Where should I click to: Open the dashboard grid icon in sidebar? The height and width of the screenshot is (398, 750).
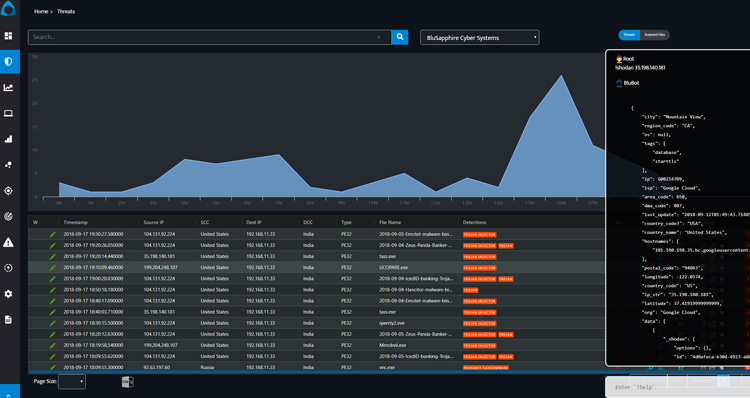pos(8,36)
